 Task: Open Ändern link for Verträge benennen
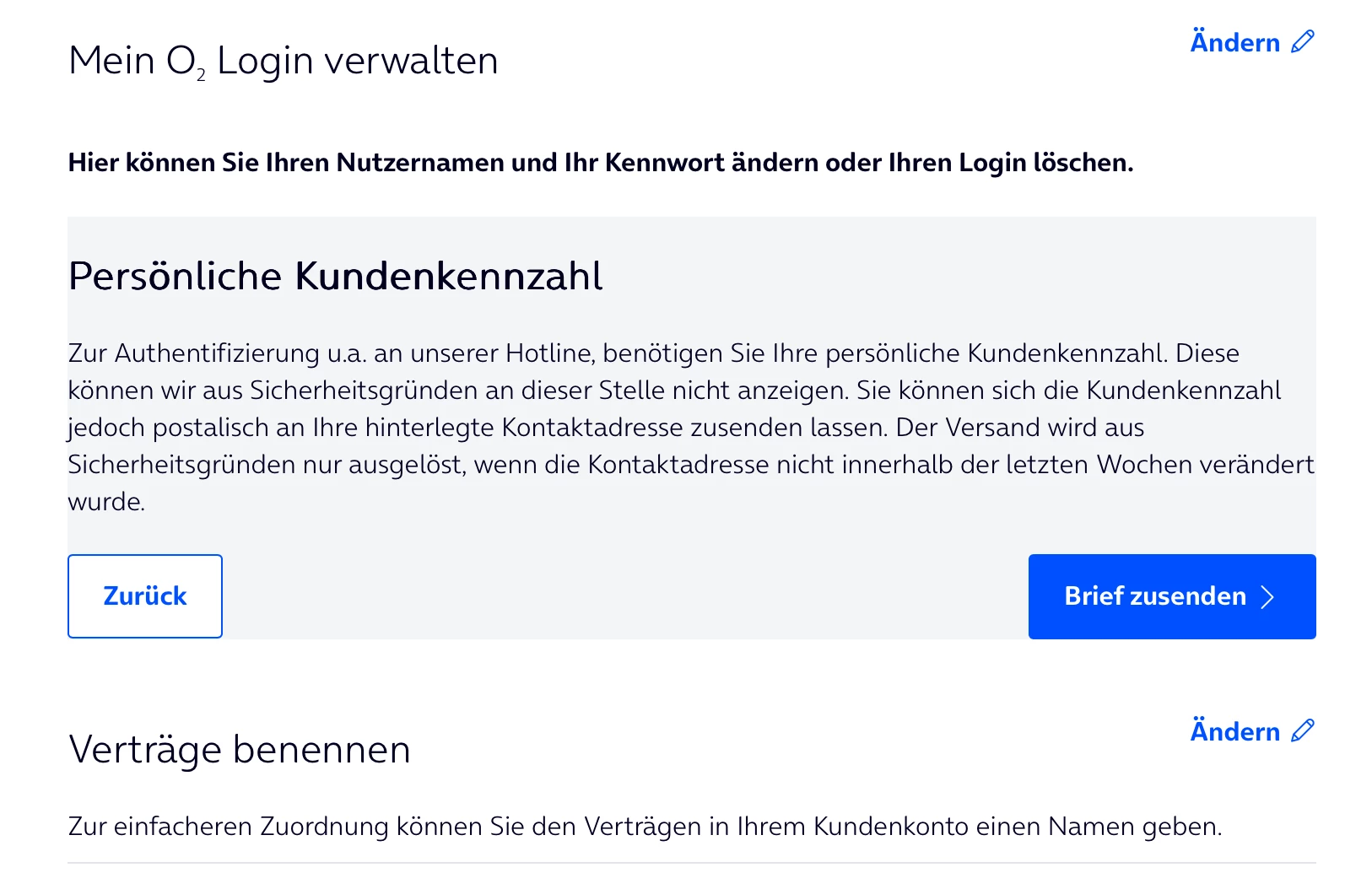point(1235,731)
